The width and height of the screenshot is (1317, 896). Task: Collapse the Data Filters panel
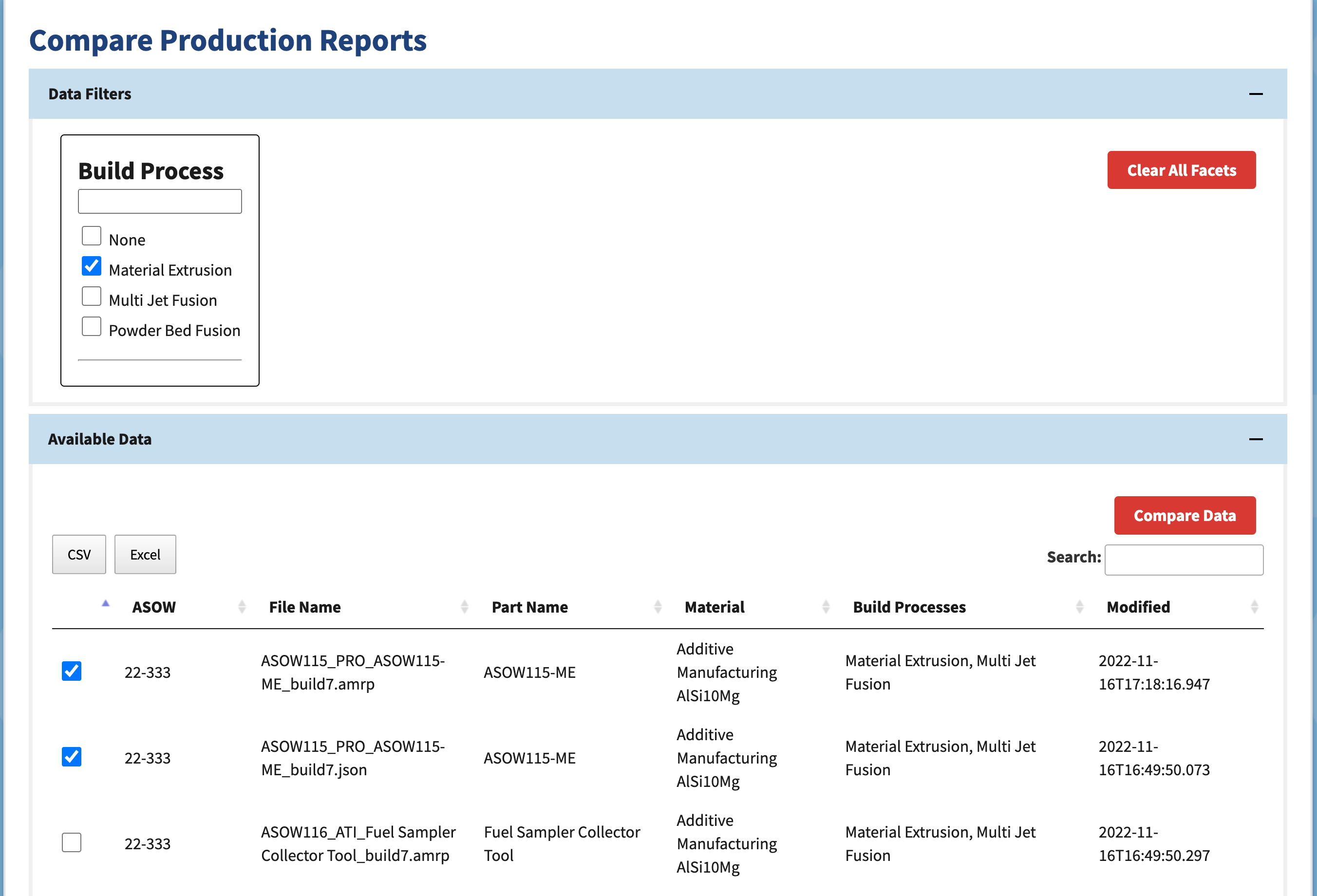[1255, 94]
